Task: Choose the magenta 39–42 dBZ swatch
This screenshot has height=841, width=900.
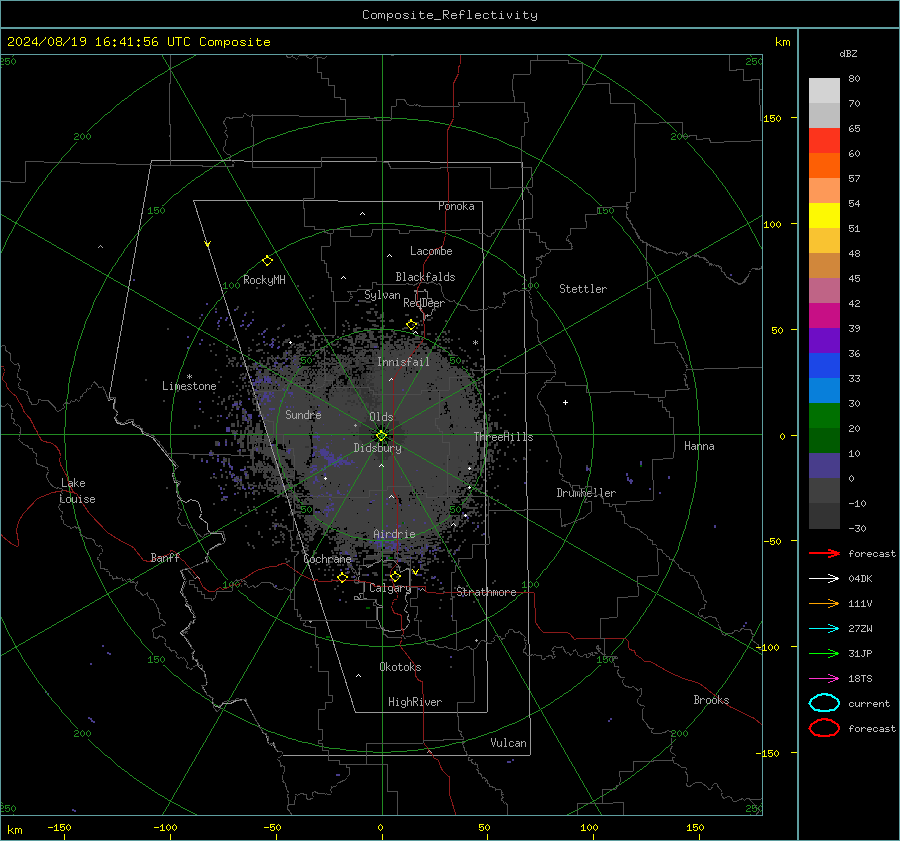Action: coord(824,316)
